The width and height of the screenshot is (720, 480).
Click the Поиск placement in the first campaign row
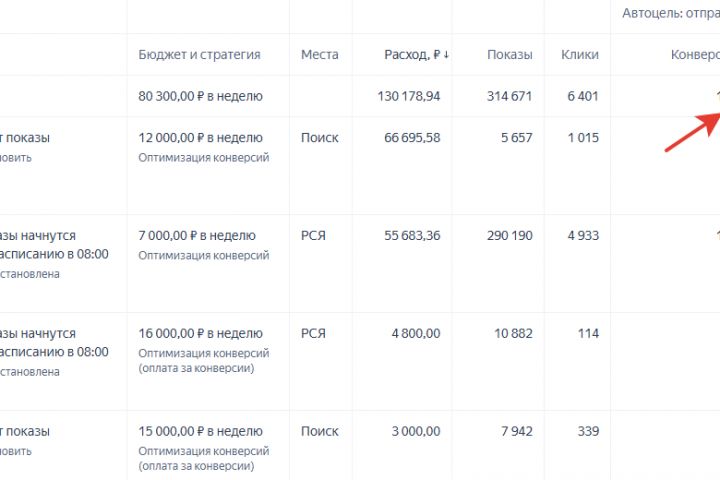pos(319,138)
